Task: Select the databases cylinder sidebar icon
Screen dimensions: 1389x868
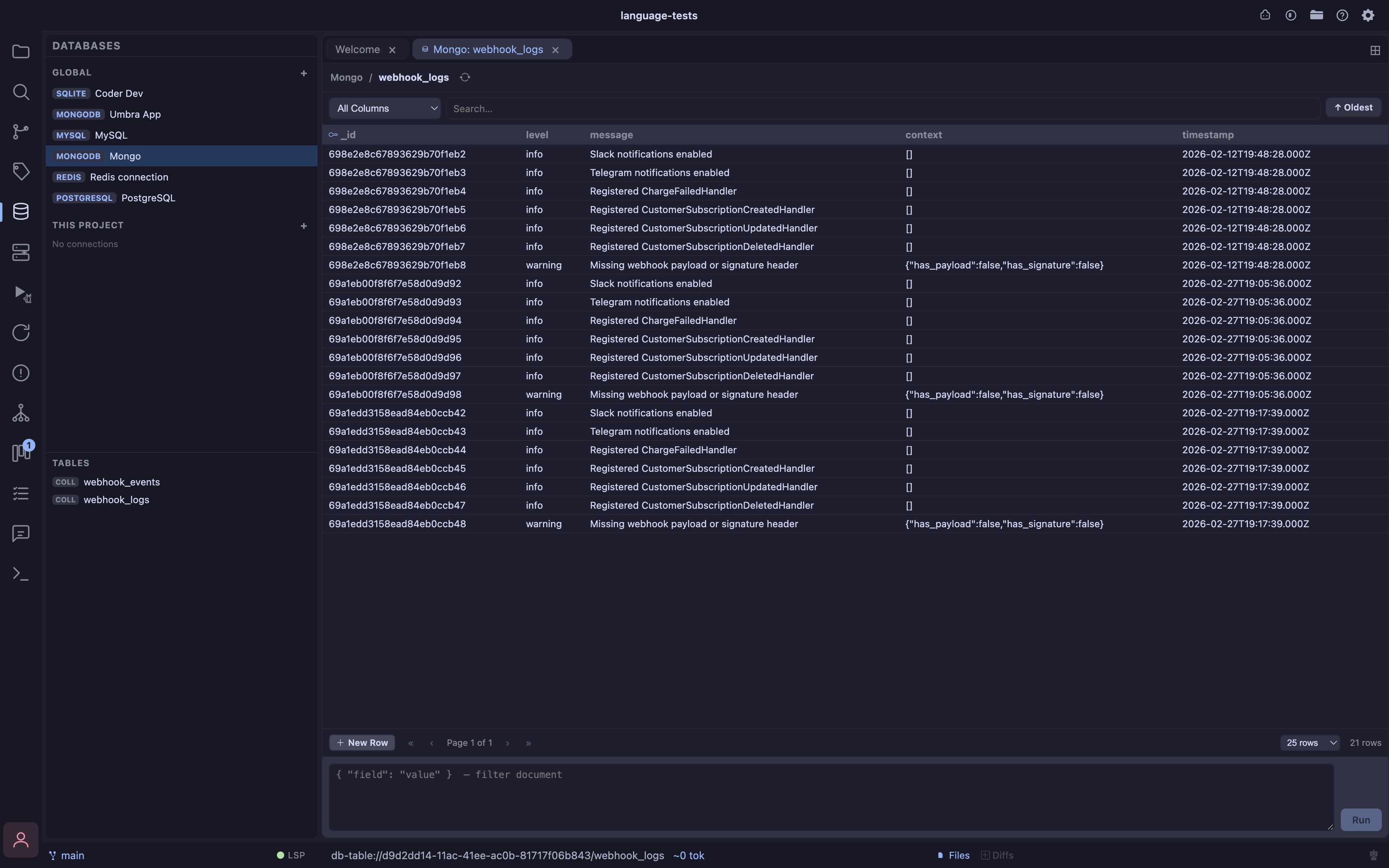Action: [x=20, y=211]
